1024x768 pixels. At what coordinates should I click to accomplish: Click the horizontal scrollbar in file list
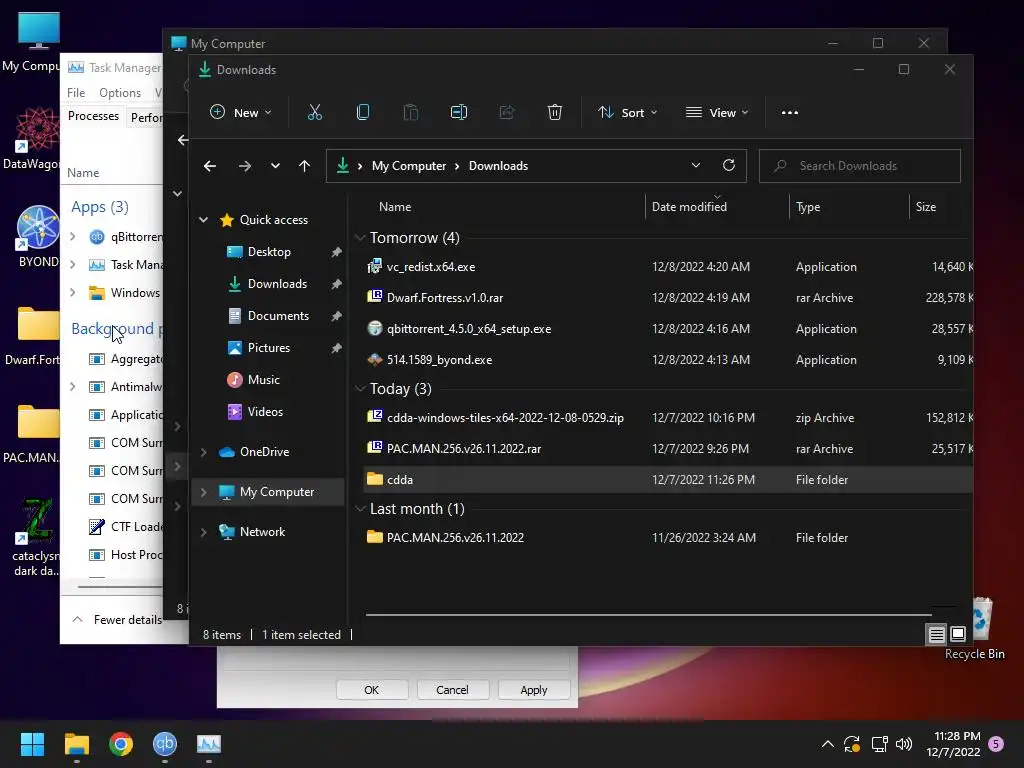pyautogui.click(x=648, y=615)
